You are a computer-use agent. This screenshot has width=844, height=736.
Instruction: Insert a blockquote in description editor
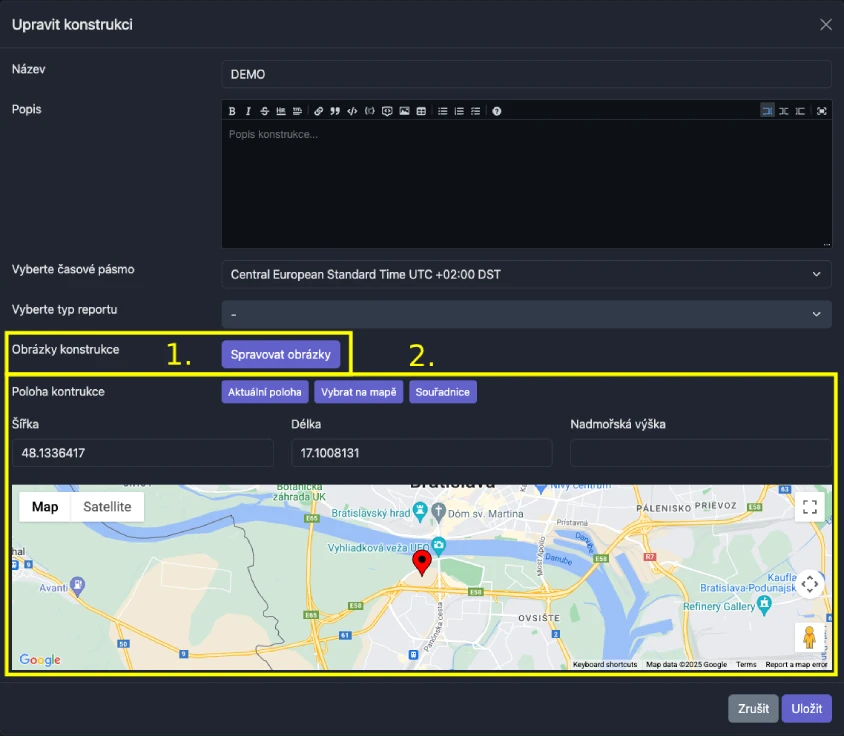click(335, 111)
